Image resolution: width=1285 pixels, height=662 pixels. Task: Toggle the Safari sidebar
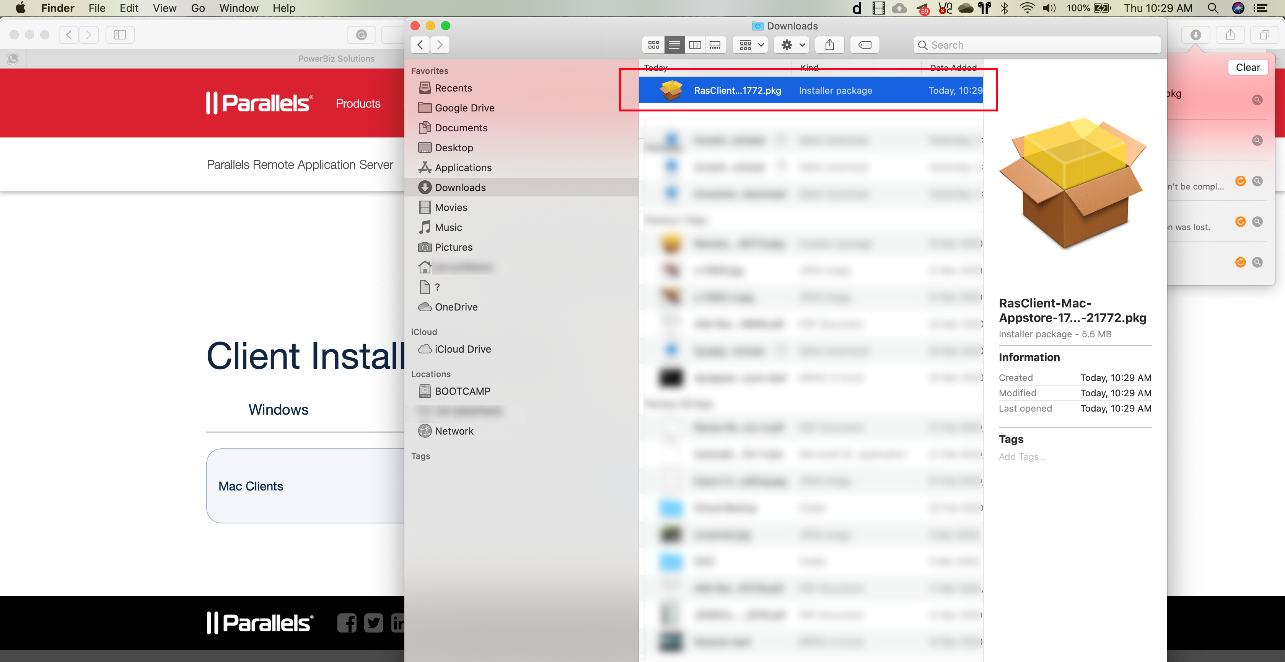(x=120, y=35)
